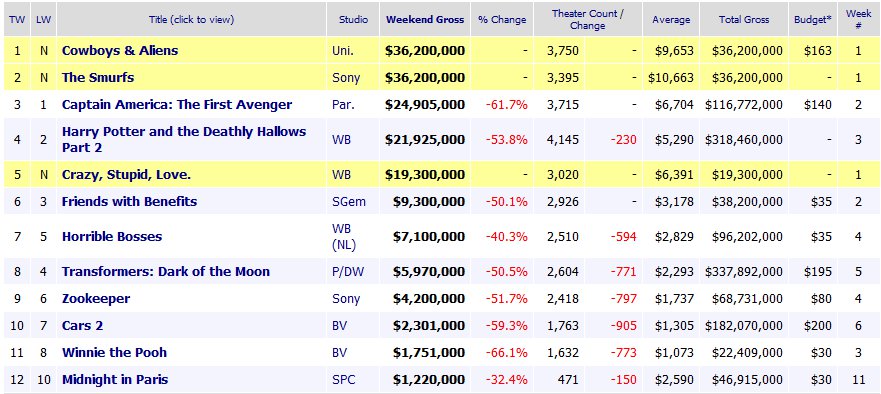Open Transformers: Dark of the Moon link
Viewport: 881px width, 394px height.
pos(166,271)
